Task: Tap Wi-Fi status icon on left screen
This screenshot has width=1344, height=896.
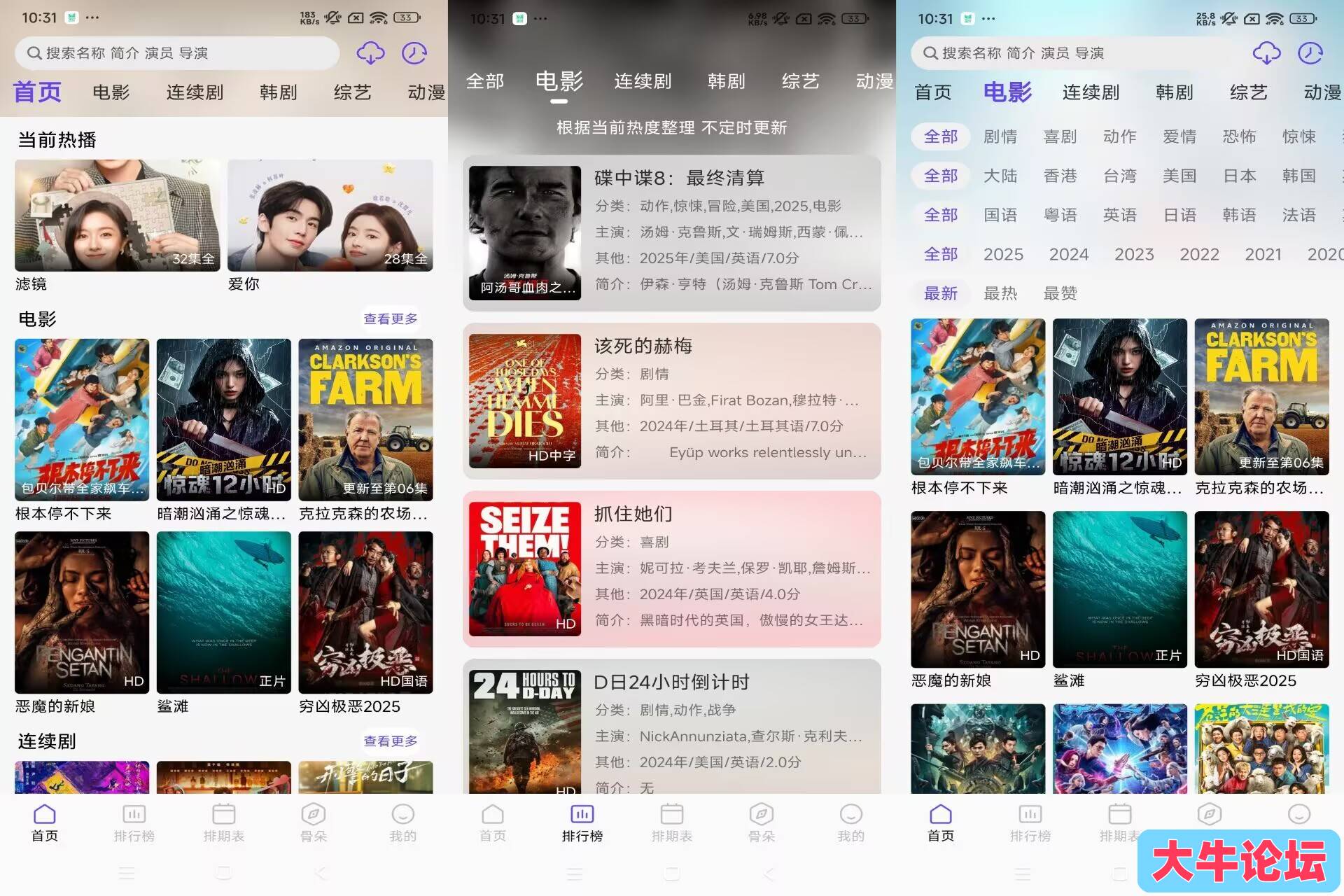Action: click(379, 18)
